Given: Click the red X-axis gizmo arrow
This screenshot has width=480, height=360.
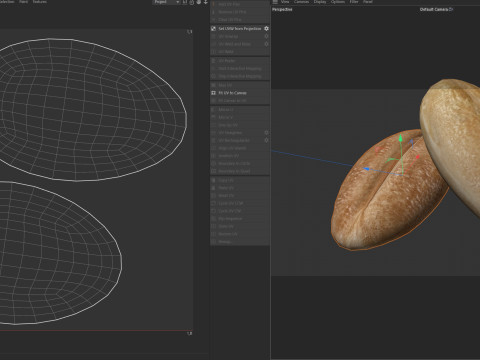Looking at the screenshot, I should click(417, 157).
